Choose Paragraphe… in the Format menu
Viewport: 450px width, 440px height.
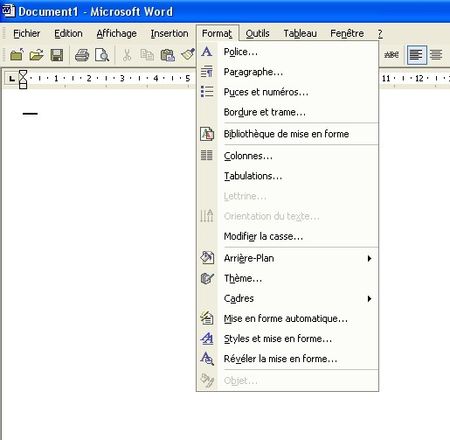pyautogui.click(x=288, y=72)
